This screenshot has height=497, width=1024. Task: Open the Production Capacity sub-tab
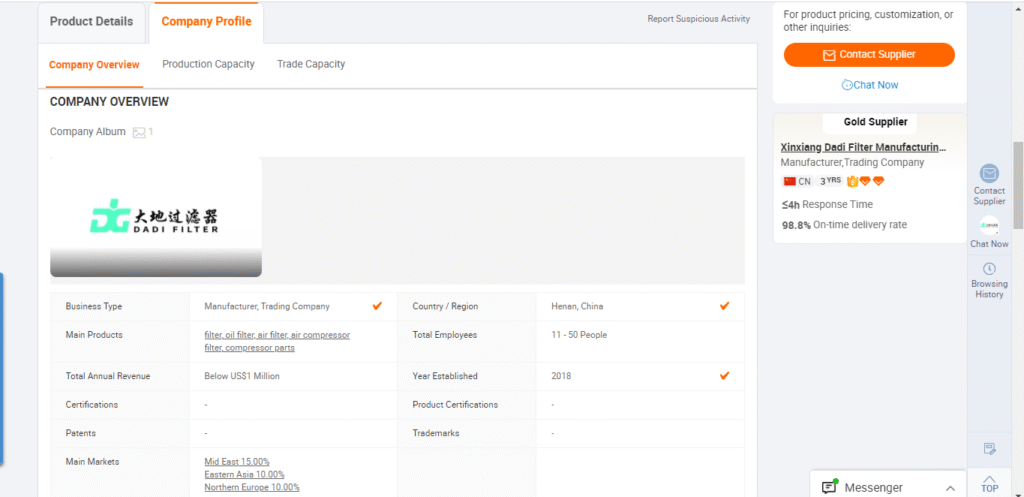(x=208, y=64)
